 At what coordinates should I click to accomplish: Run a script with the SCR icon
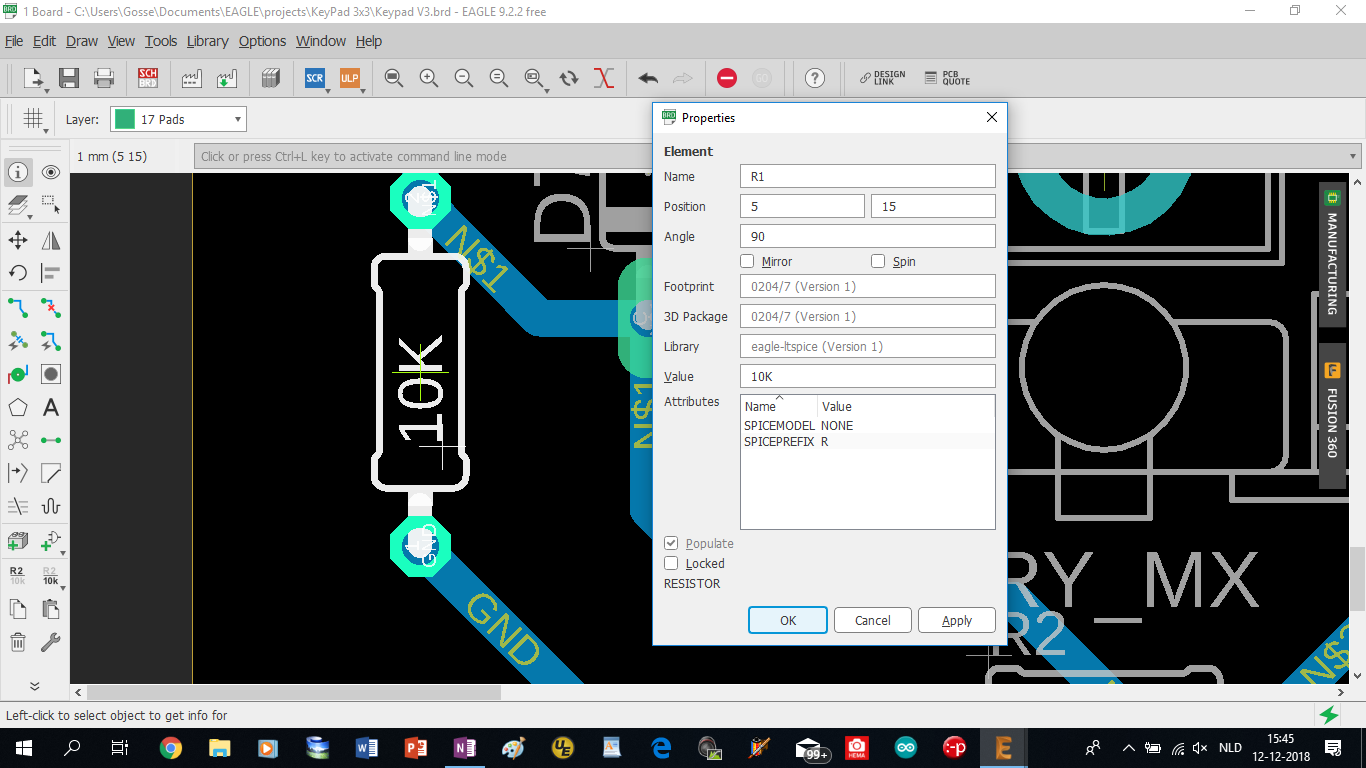click(x=315, y=78)
